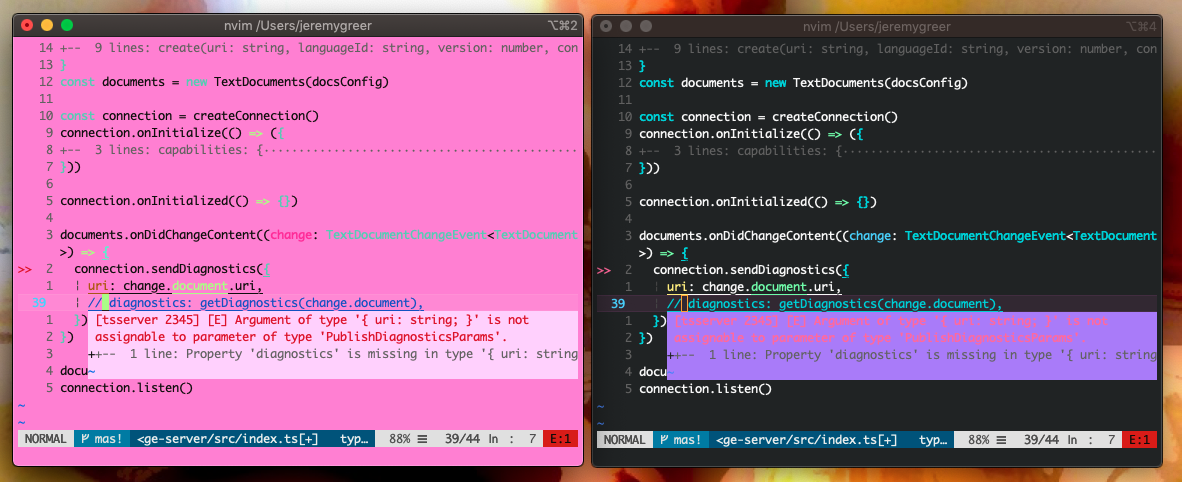This screenshot has width=1182, height=482.
Task: Open the 3-lines capabilities fold in dark window
Action: (898, 150)
